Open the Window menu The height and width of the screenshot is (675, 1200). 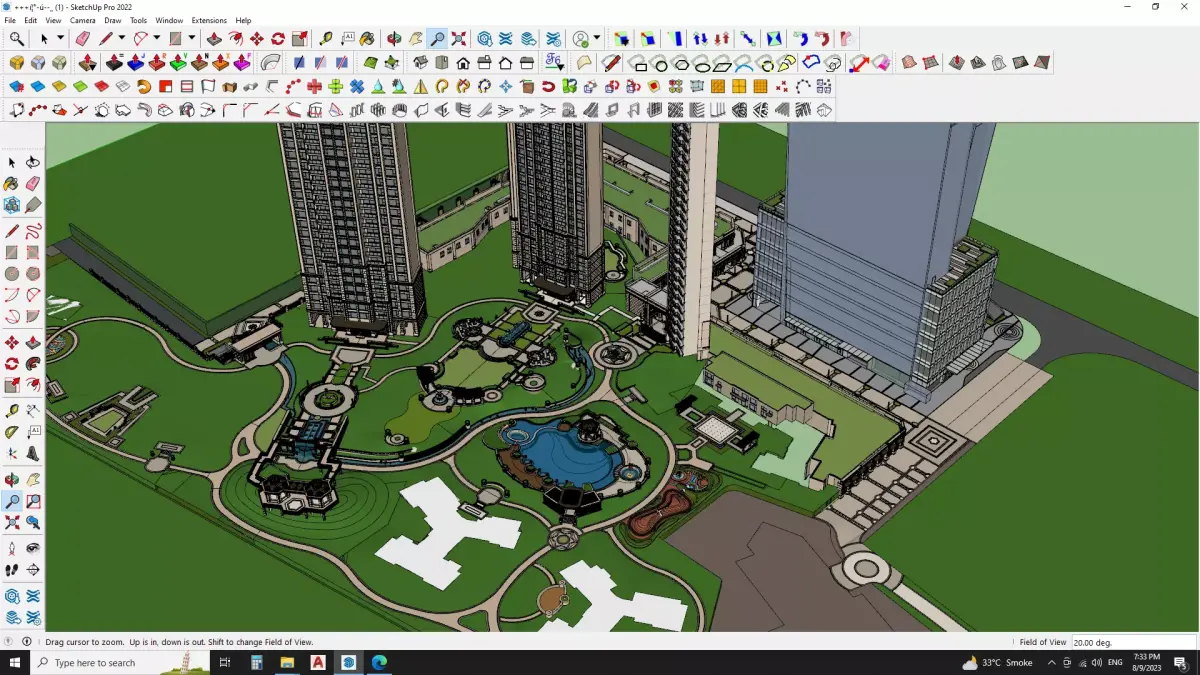[169, 20]
